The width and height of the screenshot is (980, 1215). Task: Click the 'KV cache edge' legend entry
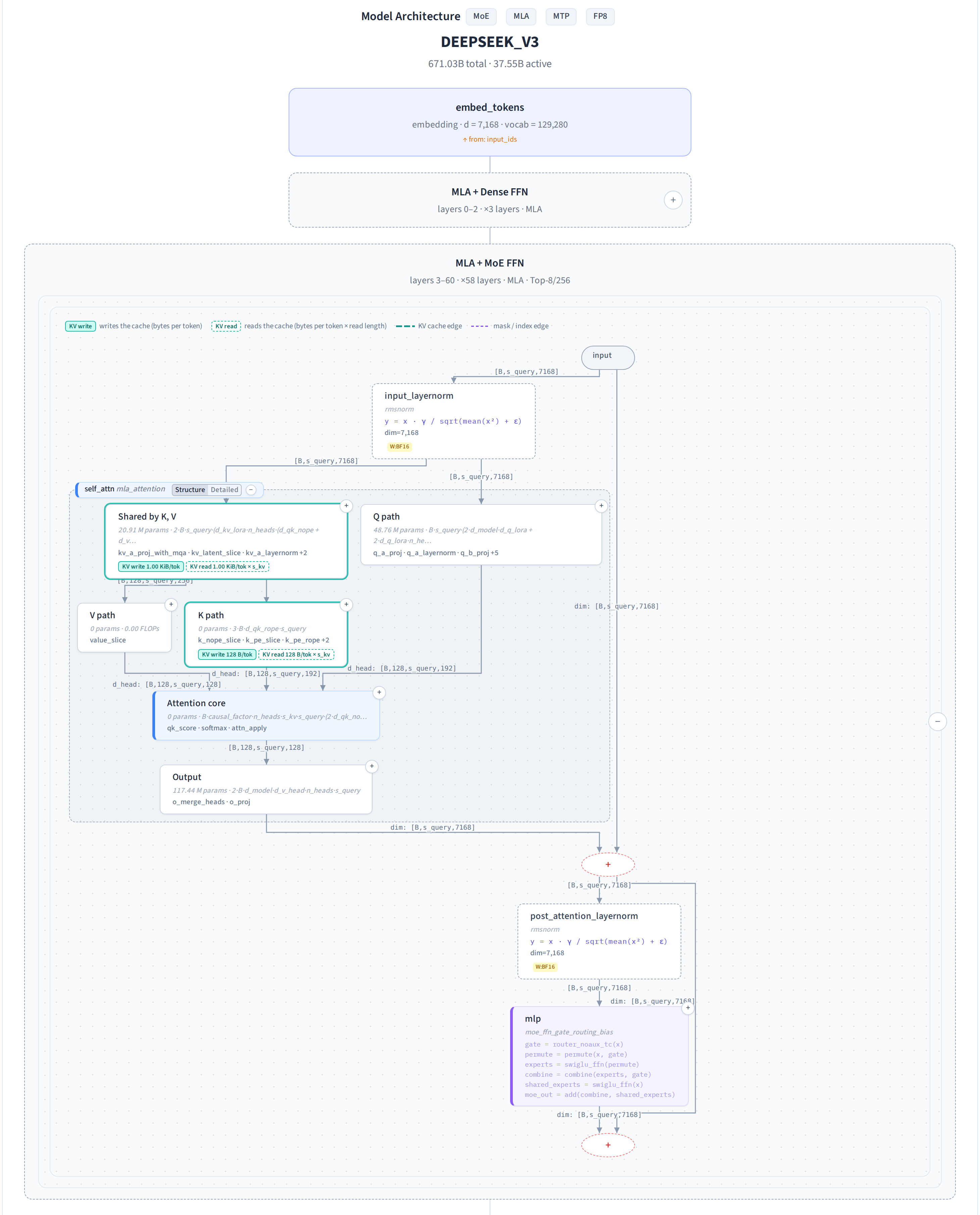pos(429,326)
